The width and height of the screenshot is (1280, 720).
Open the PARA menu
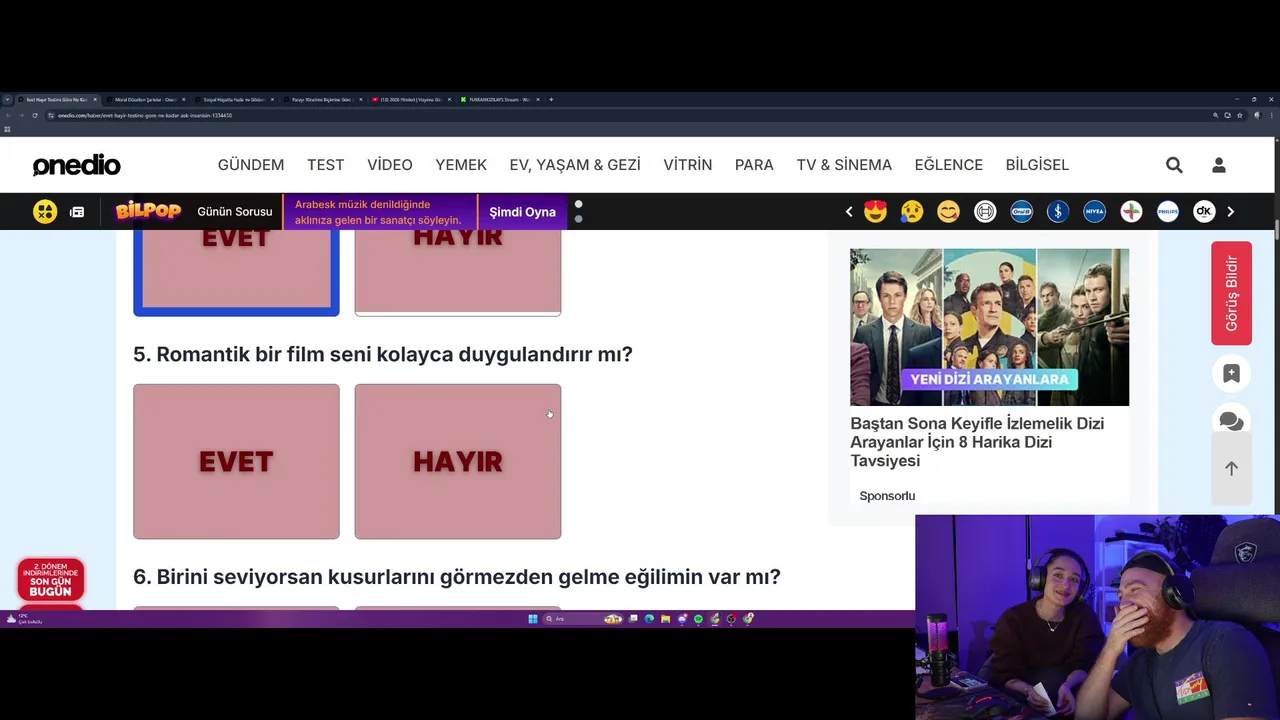click(x=754, y=165)
